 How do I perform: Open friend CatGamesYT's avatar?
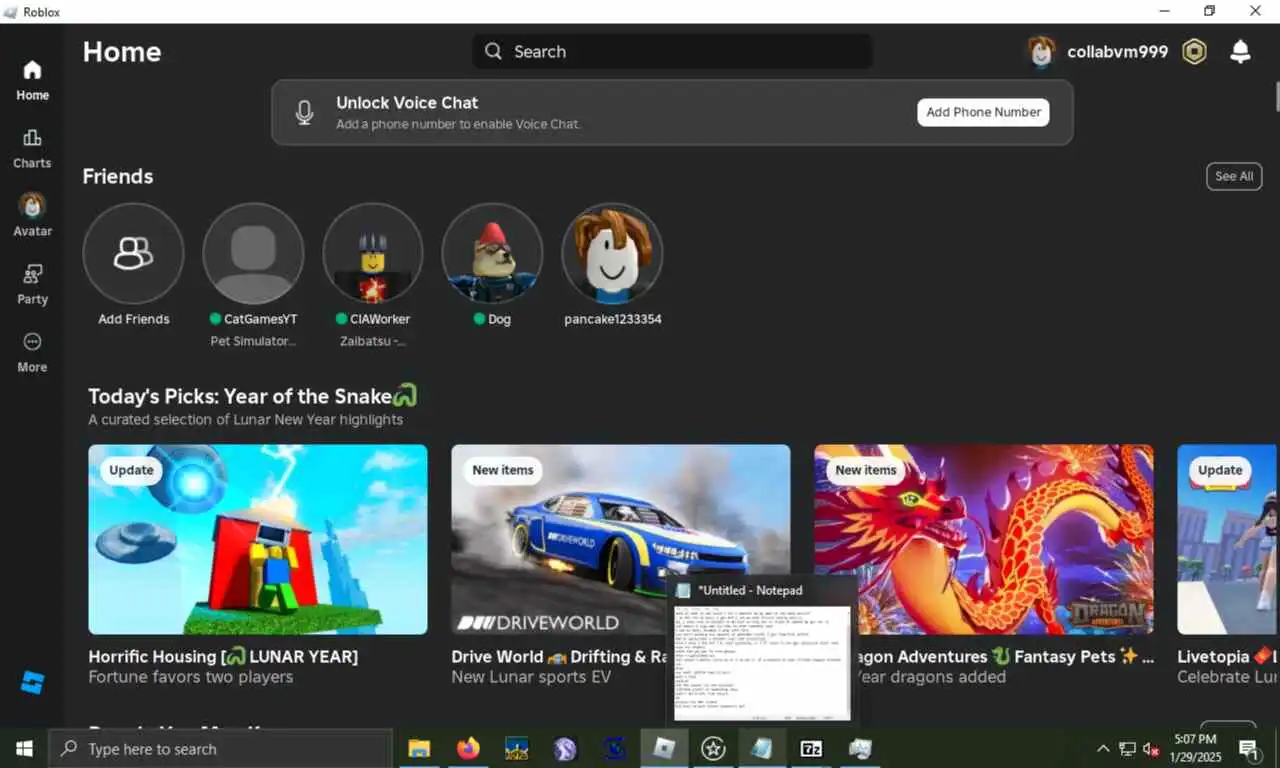pos(253,253)
